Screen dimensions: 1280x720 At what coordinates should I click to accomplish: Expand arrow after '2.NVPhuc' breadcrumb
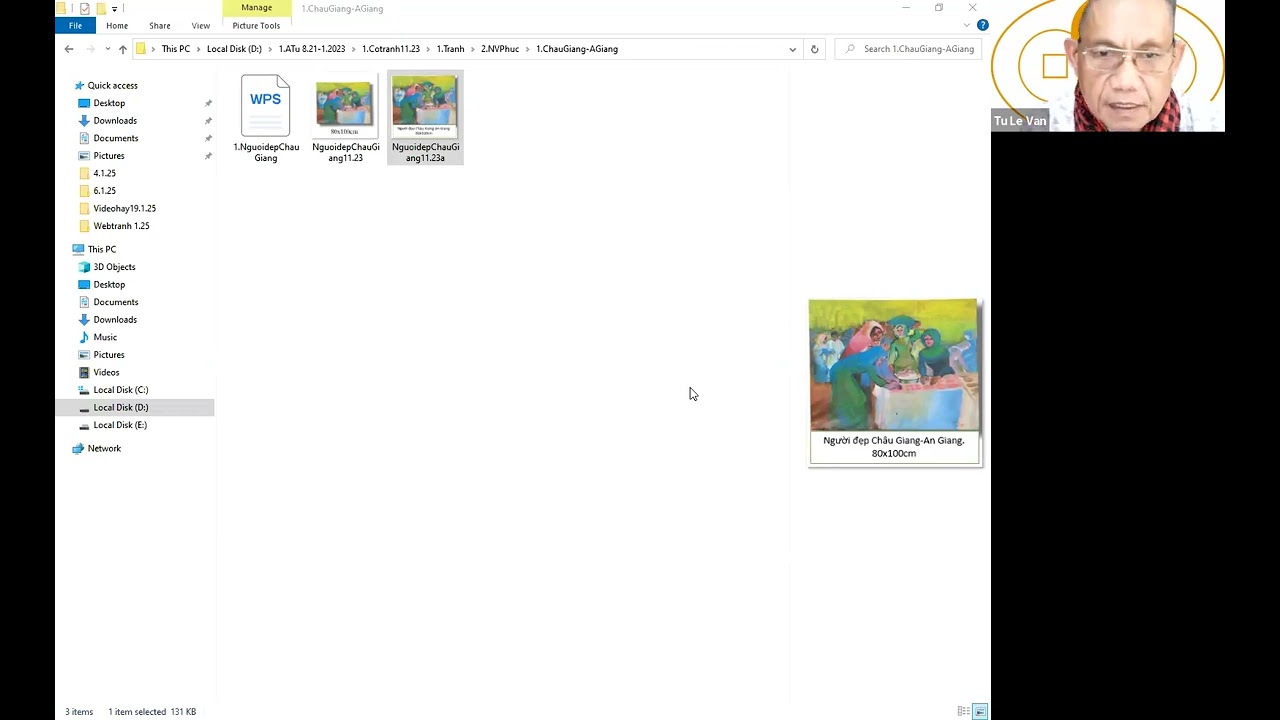click(x=528, y=49)
